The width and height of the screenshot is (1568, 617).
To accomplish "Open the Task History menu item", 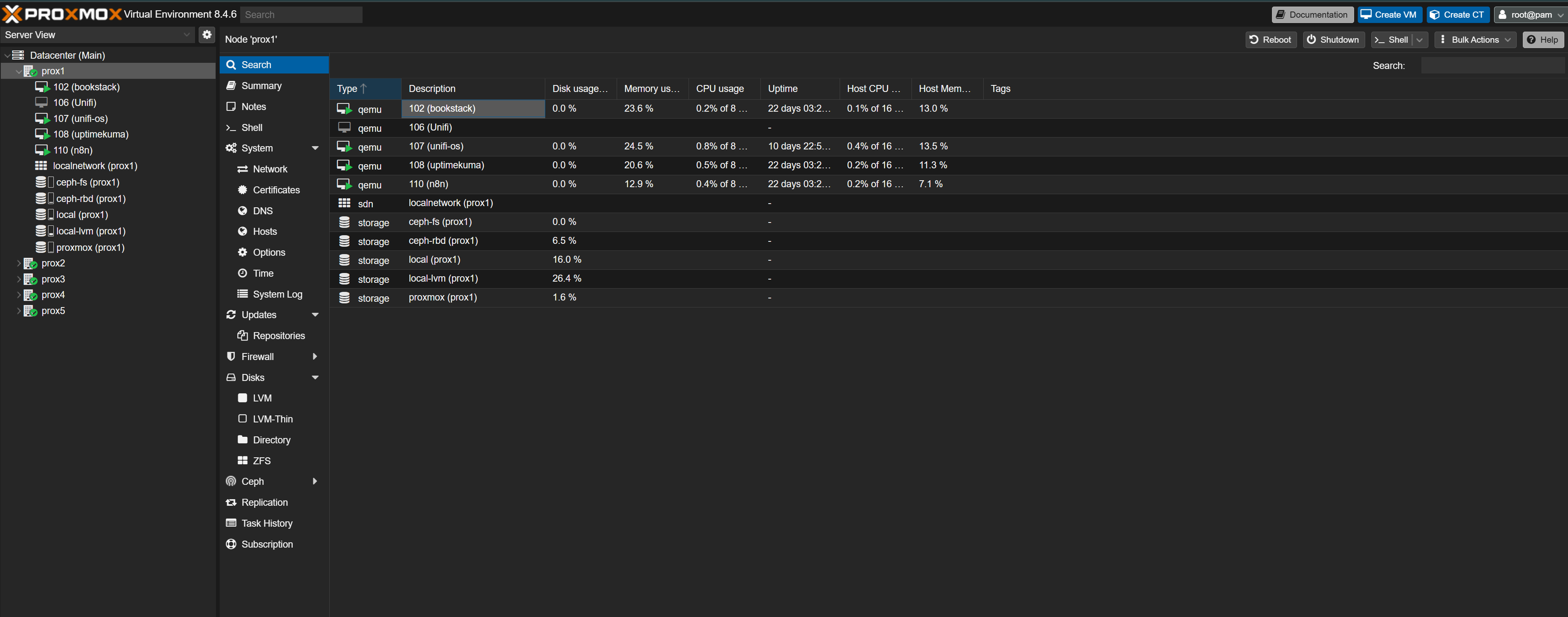I will pos(266,523).
